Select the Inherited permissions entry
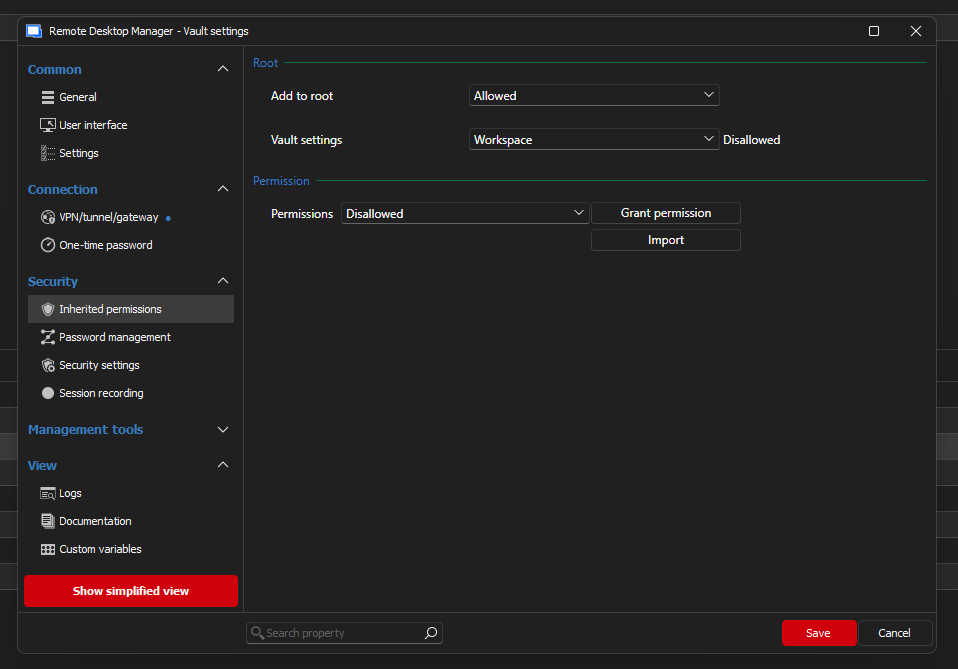The width and height of the screenshot is (958, 669). click(131, 309)
